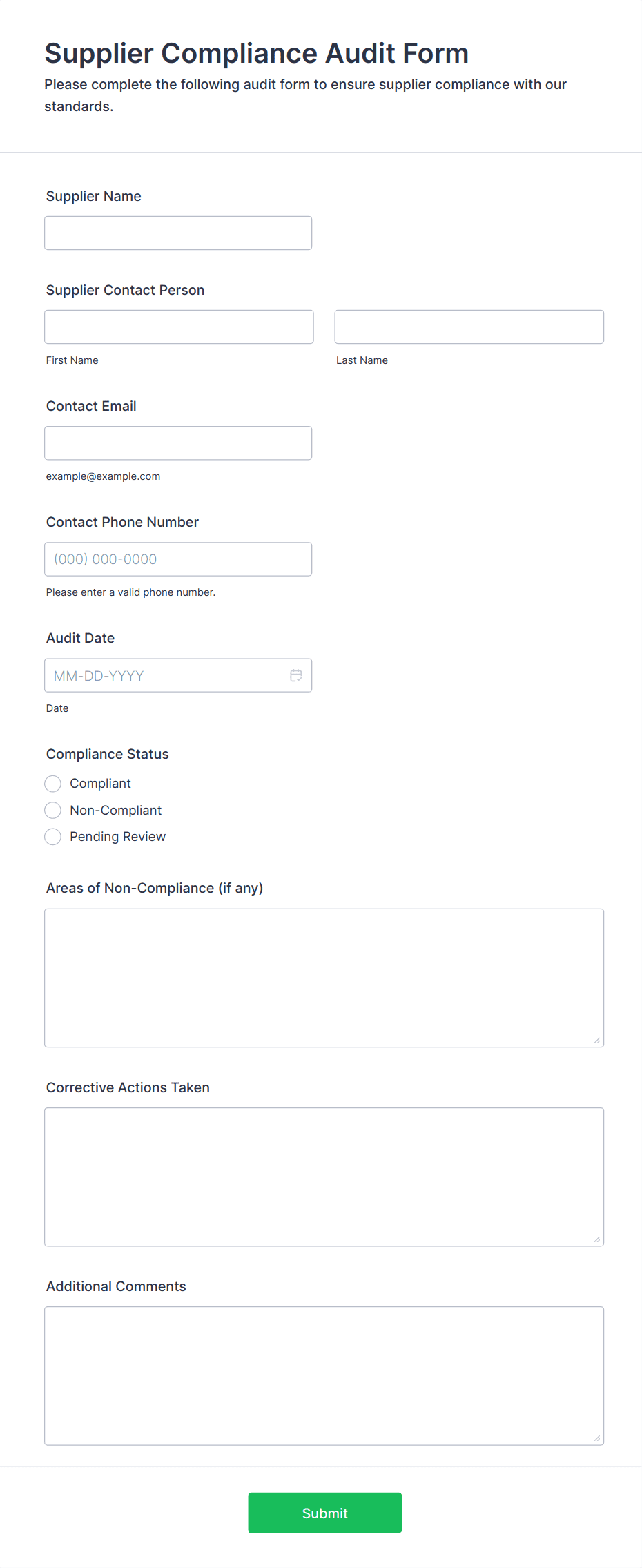Image resolution: width=642 pixels, height=1568 pixels.
Task: Click the Supplier Name input field
Action: pos(178,233)
